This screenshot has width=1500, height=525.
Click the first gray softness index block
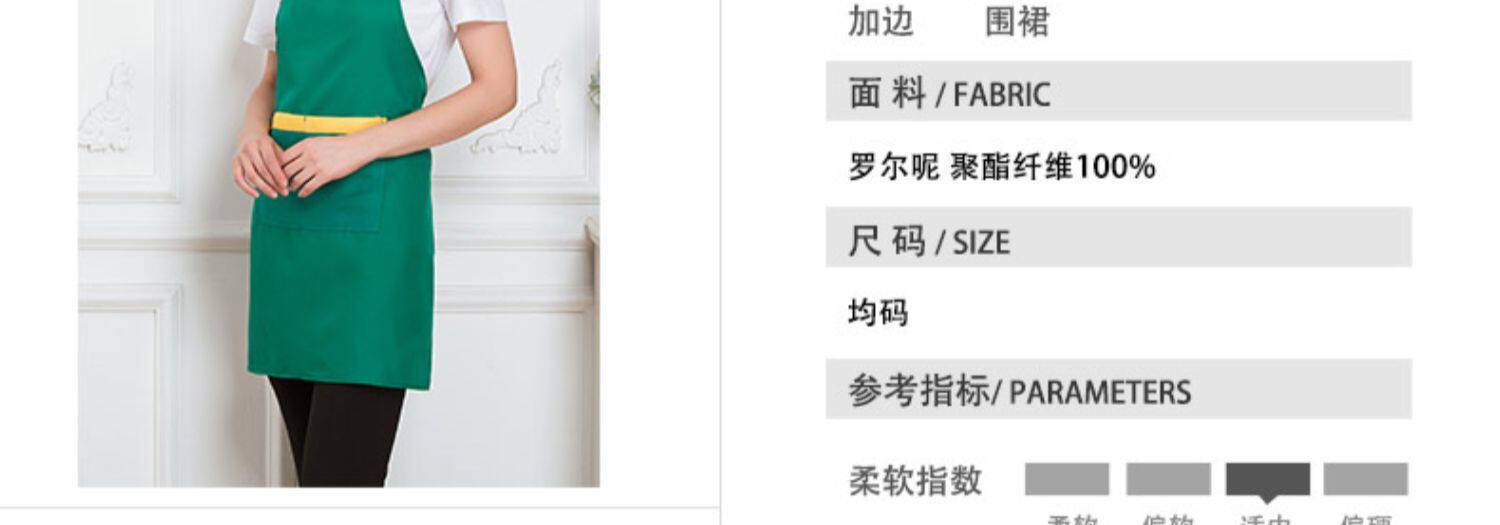[x=1067, y=479]
